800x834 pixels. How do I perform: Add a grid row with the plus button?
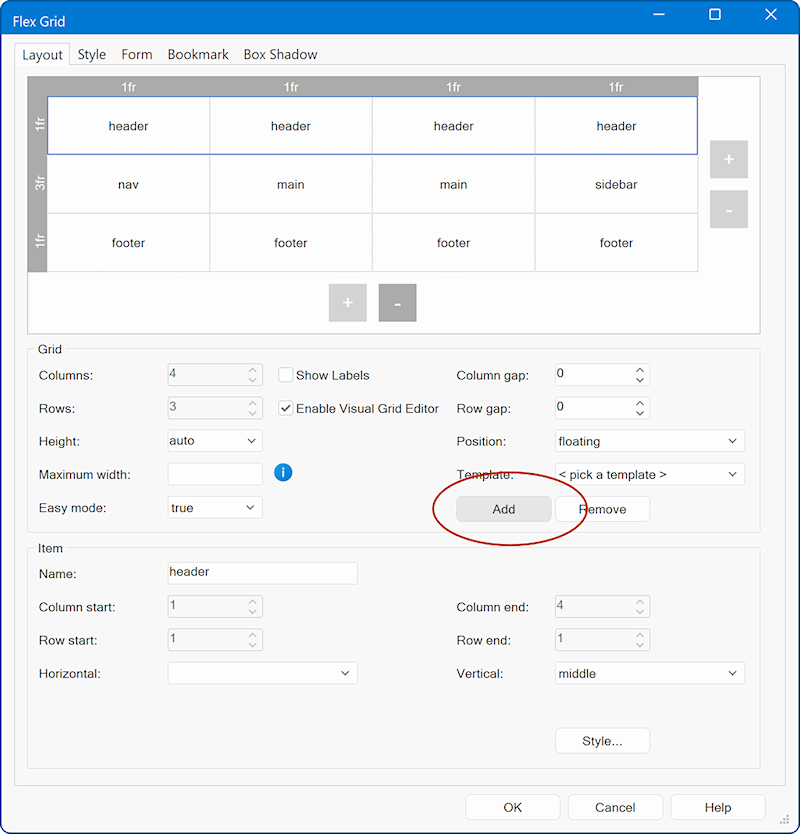[x=348, y=303]
